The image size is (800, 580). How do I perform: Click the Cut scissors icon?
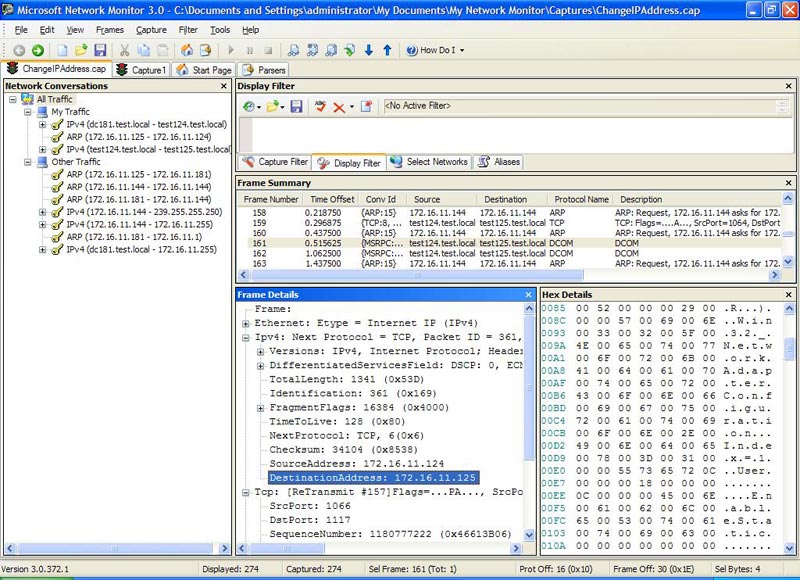[123, 50]
